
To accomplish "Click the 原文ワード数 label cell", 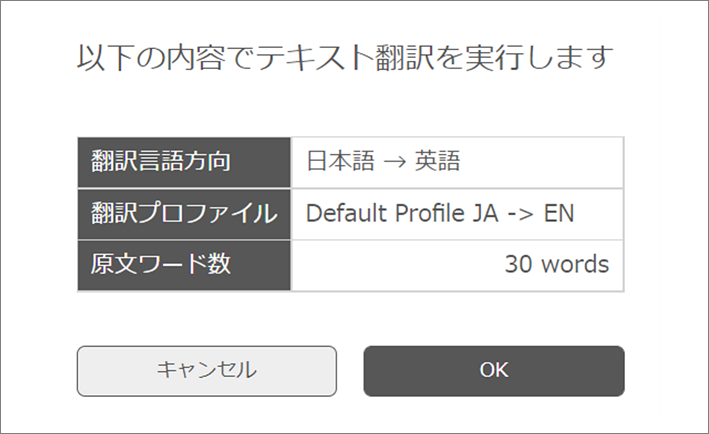I will pyautogui.click(x=184, y=265).
